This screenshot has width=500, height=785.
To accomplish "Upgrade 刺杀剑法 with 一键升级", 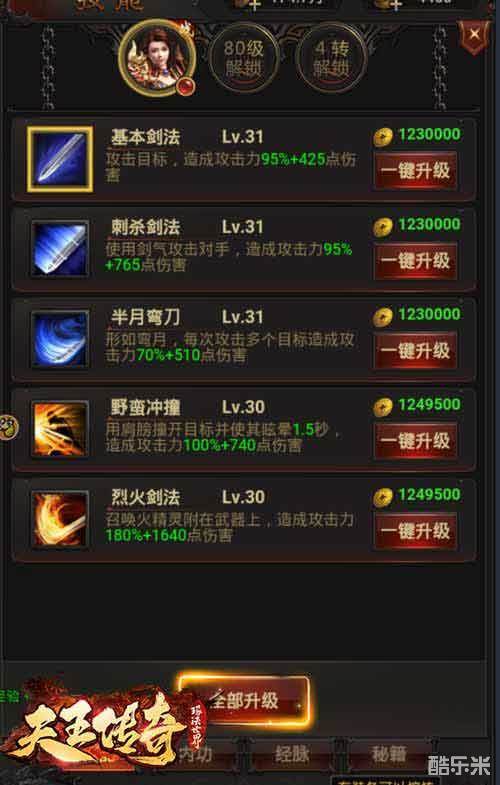I will tap(415, 261).
